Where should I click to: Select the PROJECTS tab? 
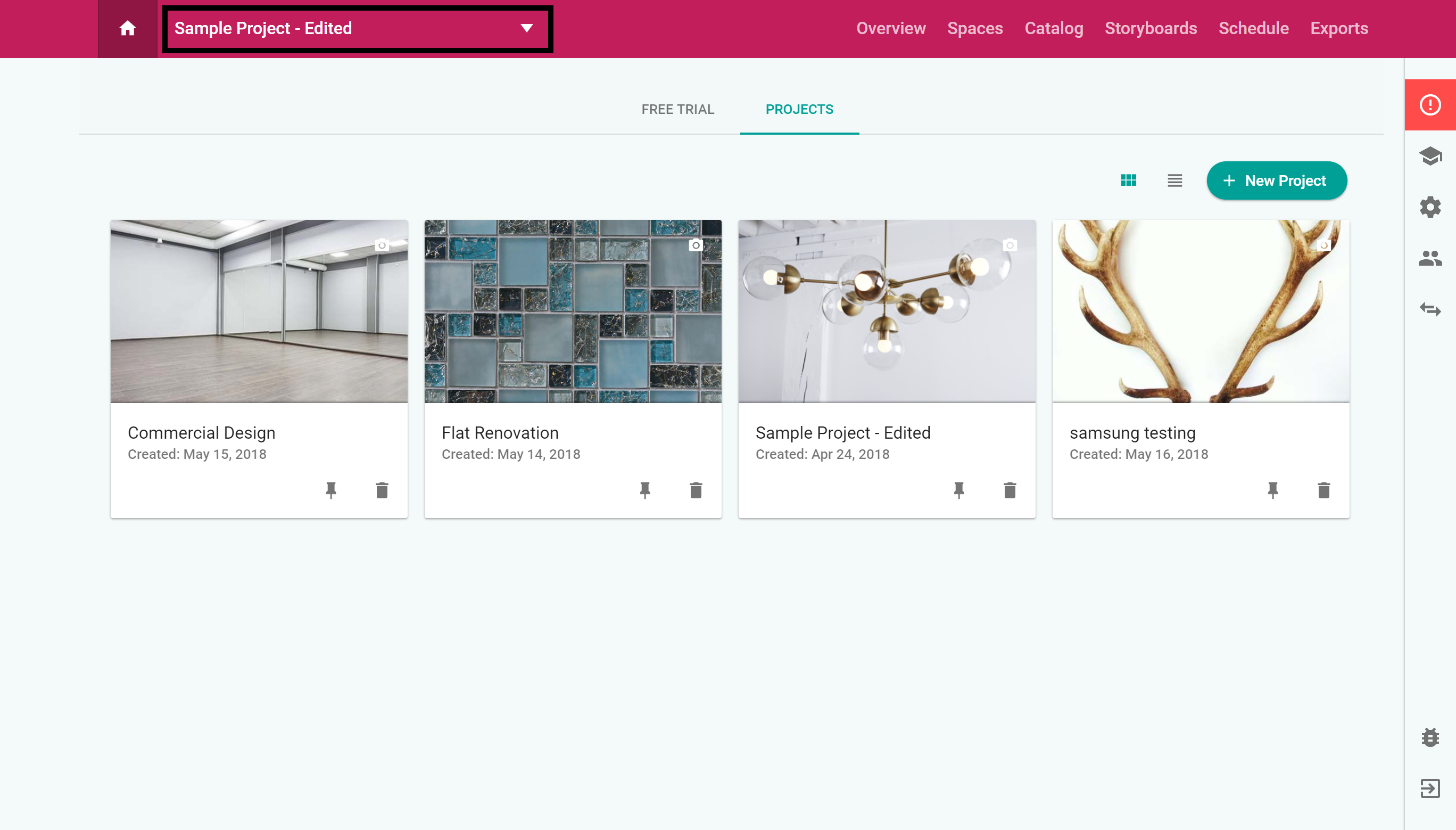pyautogui.click(x=799, y=110)
